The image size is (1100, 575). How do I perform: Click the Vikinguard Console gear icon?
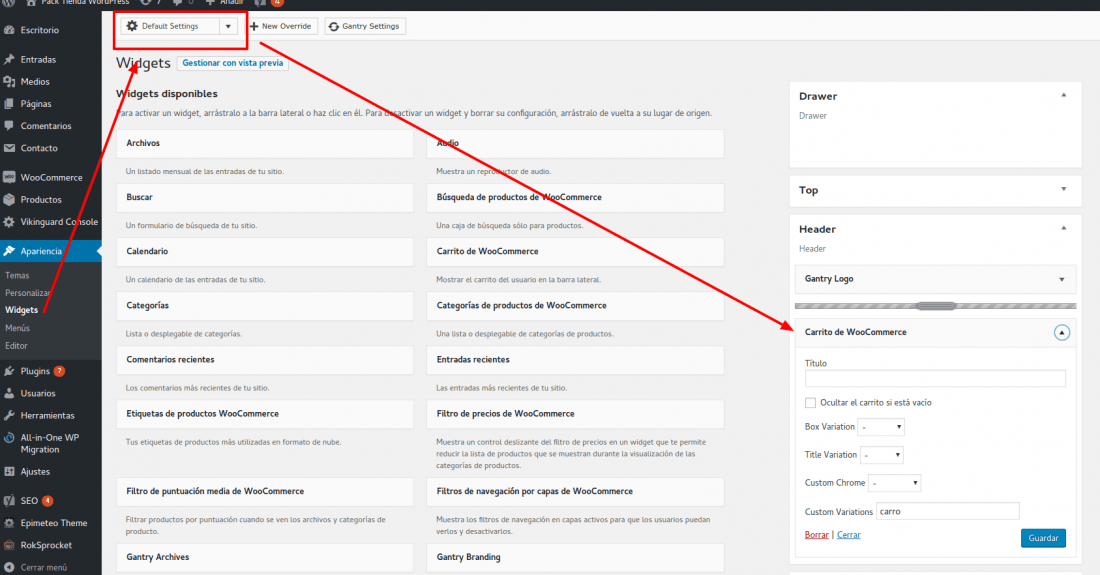pos(9,222)
